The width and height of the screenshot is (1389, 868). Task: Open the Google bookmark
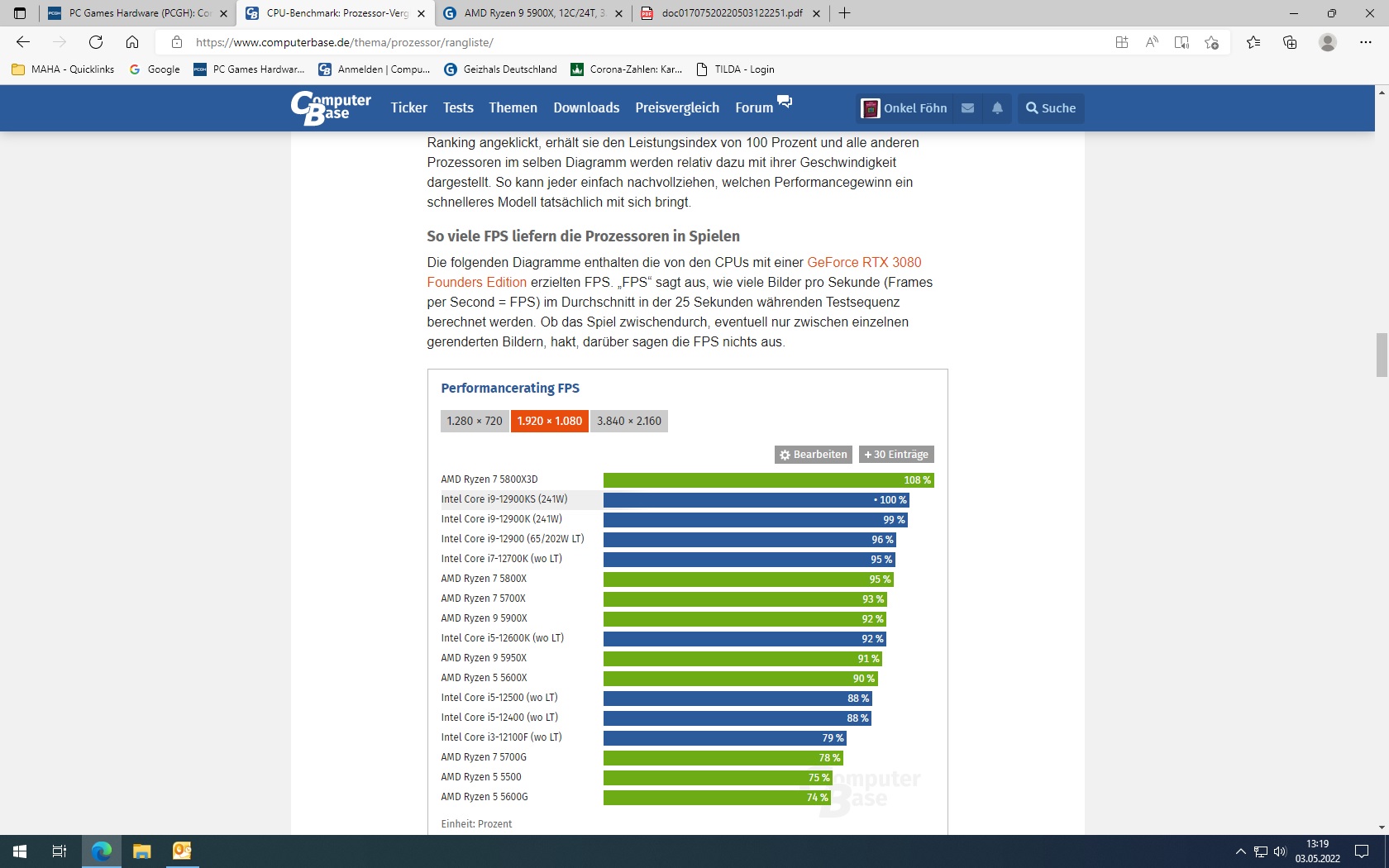(155, 69)
